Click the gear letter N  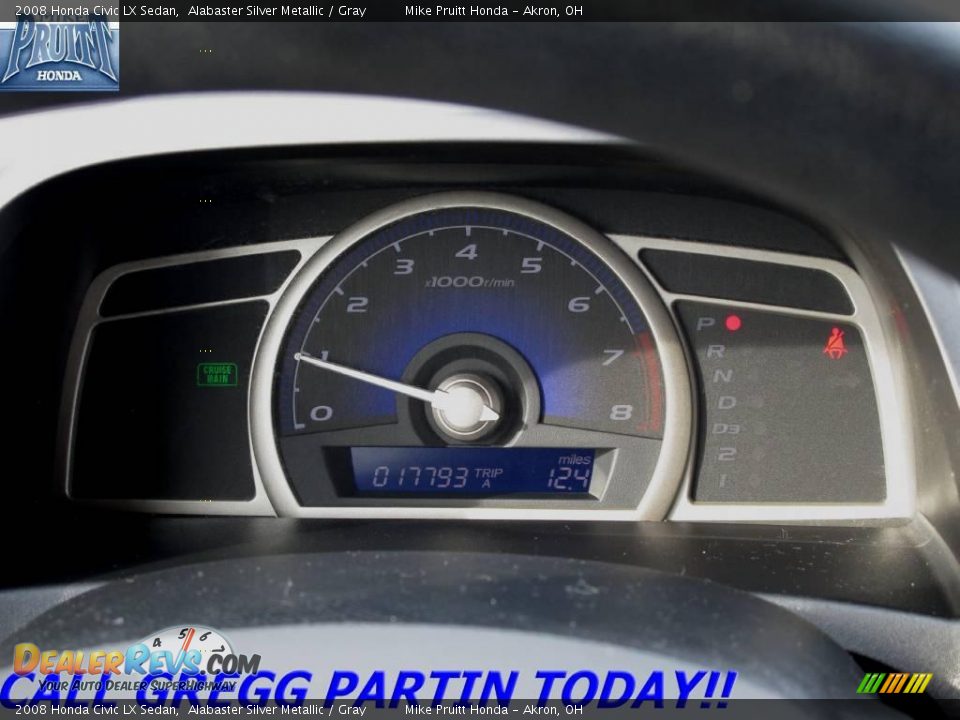click(722, 375)
